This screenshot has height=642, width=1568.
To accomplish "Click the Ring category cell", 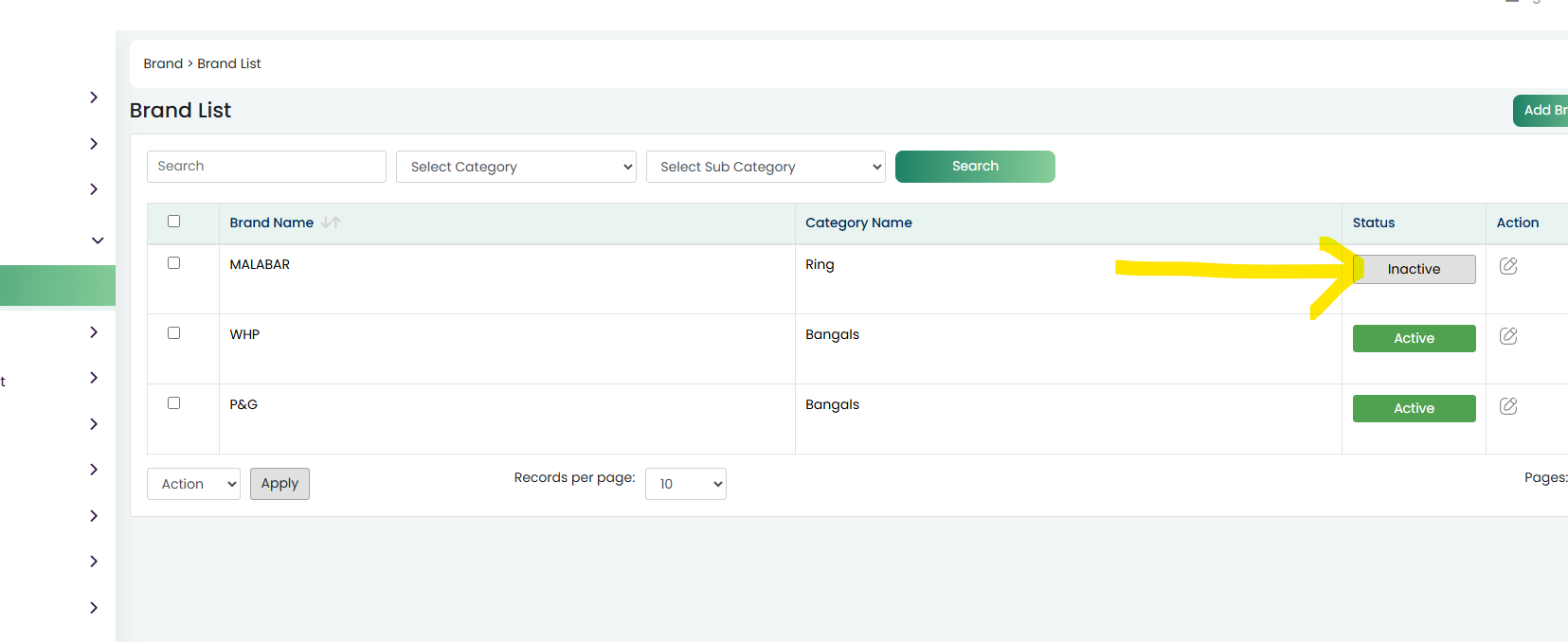I will click(820, 264).
